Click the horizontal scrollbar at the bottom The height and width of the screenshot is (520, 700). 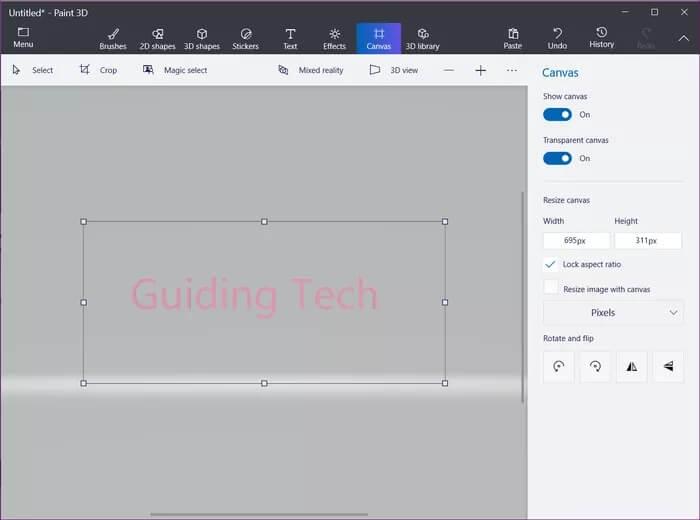tap(259, 514)
